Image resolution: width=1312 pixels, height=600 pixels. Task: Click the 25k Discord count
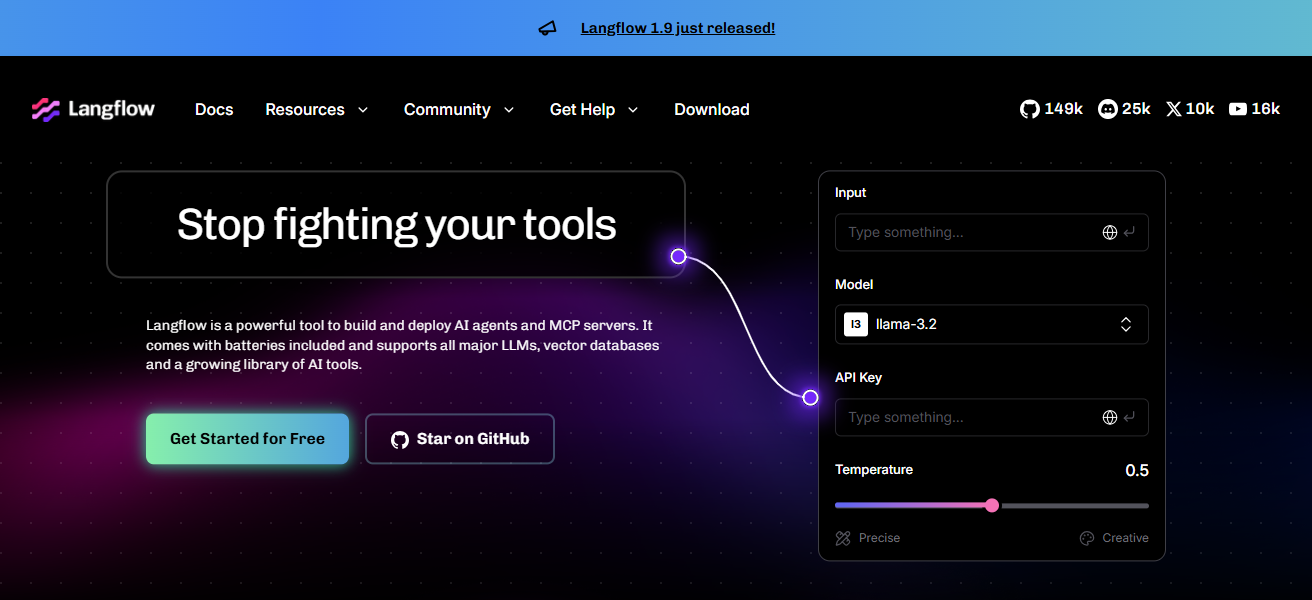1136,109
